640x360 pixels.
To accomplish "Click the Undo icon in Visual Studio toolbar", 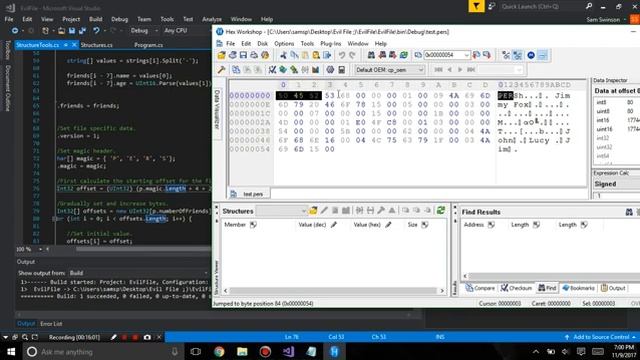I will click(x=96, y=31).
